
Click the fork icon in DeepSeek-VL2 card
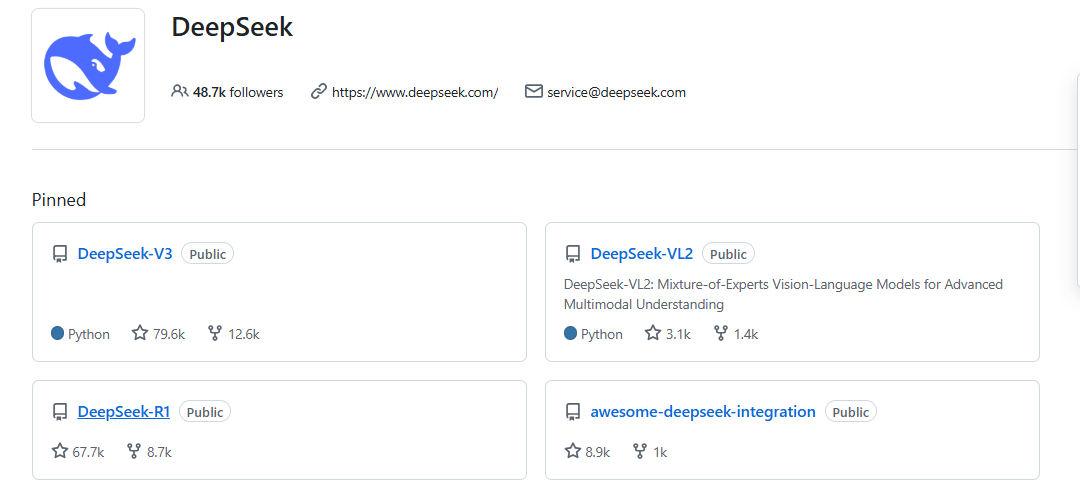[720, 334]
